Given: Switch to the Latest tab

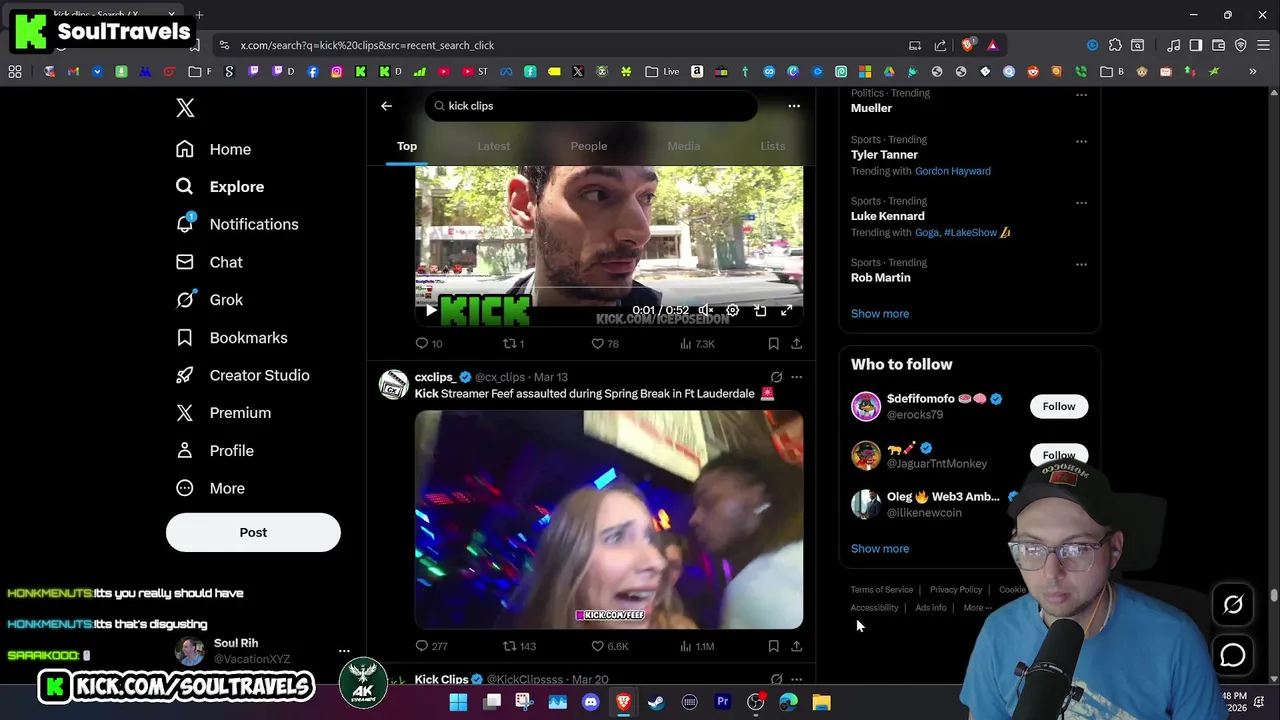Looking at the screenshot, I should point(493,146).
